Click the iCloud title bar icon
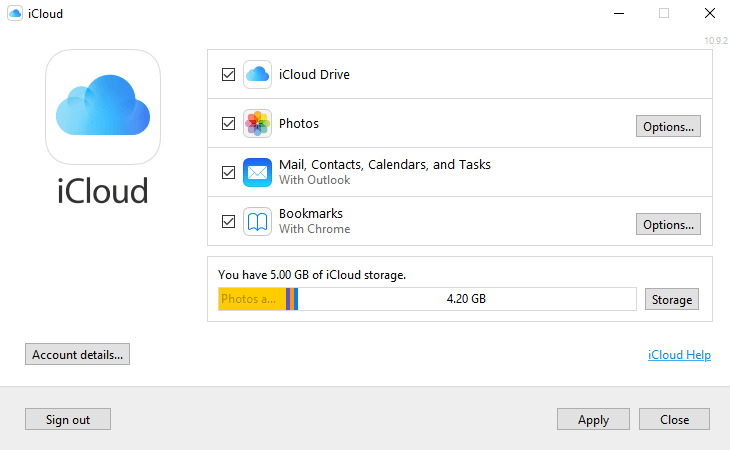Image resolution: width=730 pixels, height=450 pixels. pos(15,13)
